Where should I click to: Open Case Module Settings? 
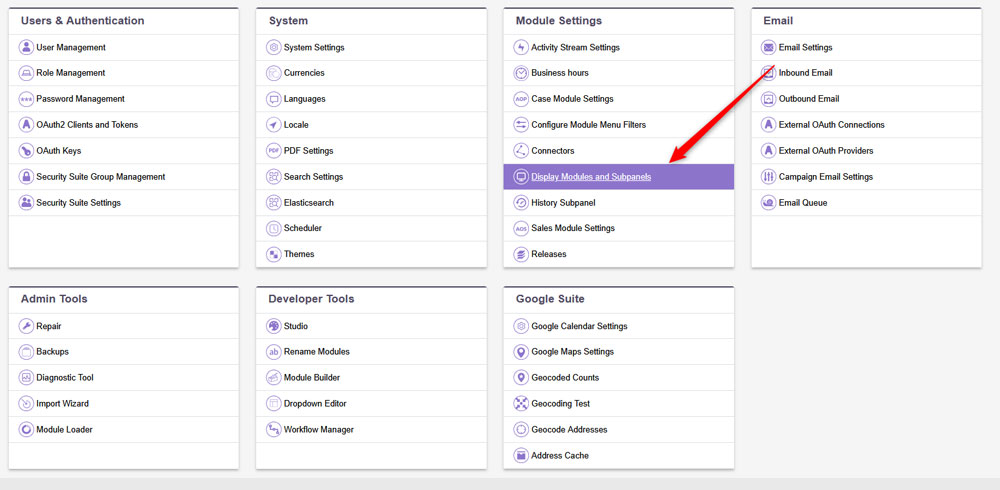click(572, 99)
